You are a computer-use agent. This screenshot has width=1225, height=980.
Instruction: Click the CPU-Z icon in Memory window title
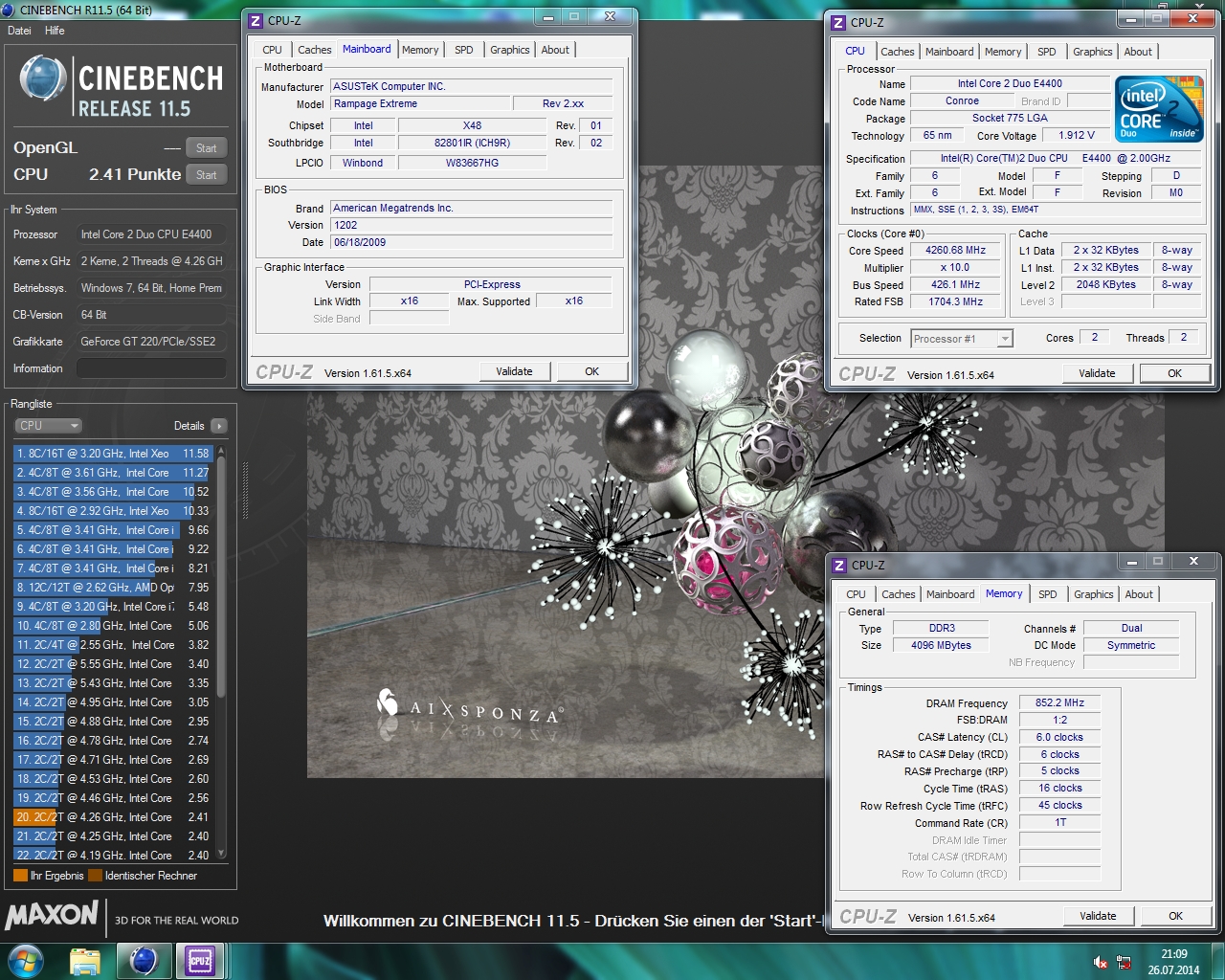click(839, 565)
